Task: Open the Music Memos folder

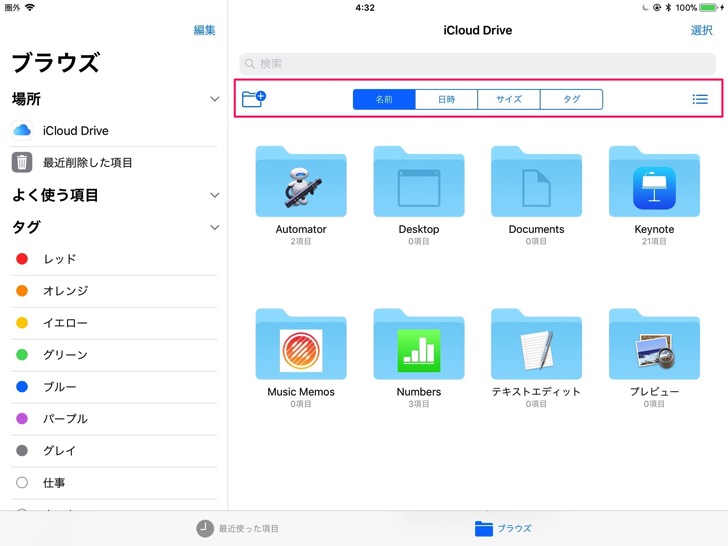Action: [301, 344]
